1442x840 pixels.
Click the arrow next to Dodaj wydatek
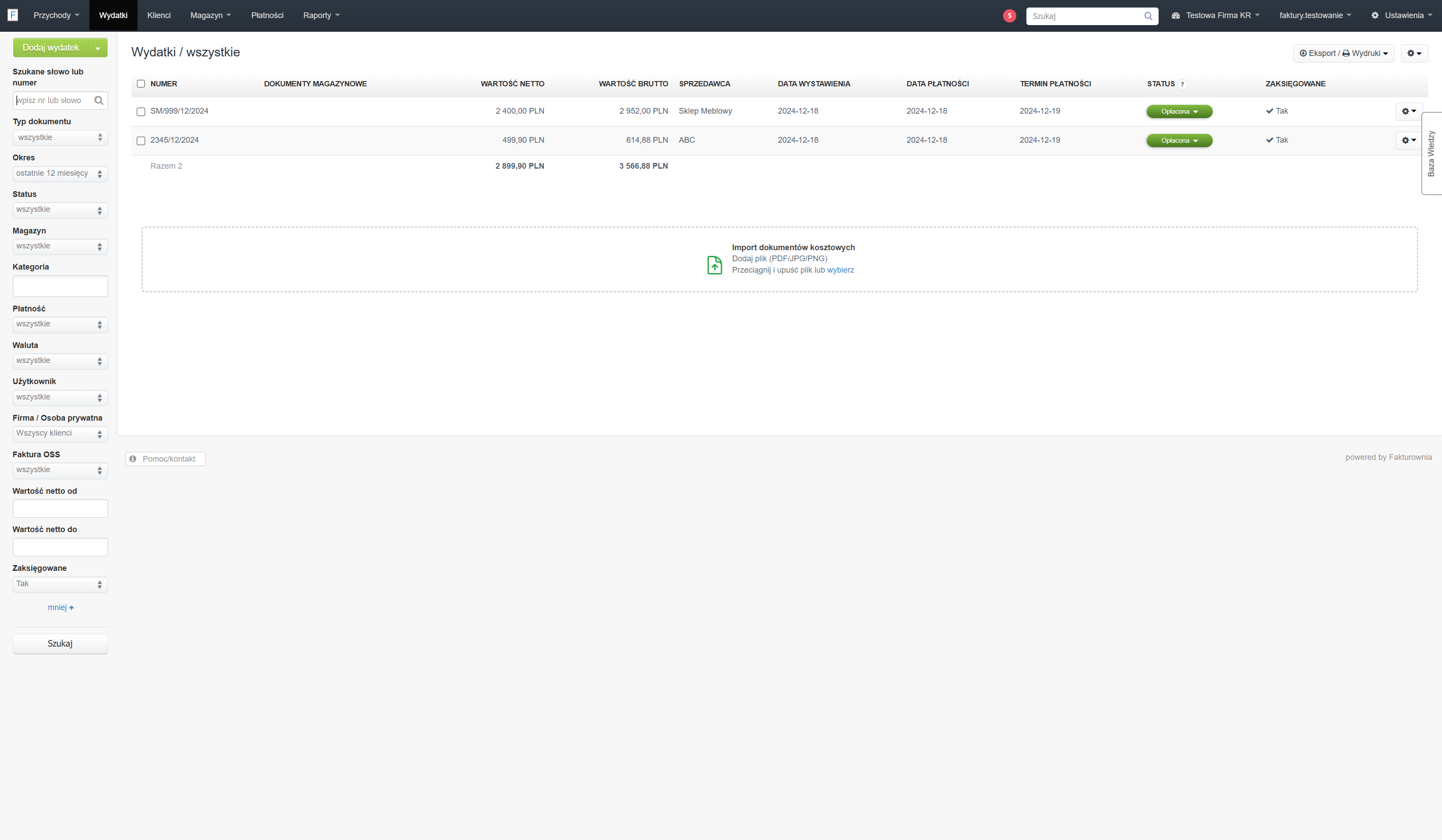98,48
